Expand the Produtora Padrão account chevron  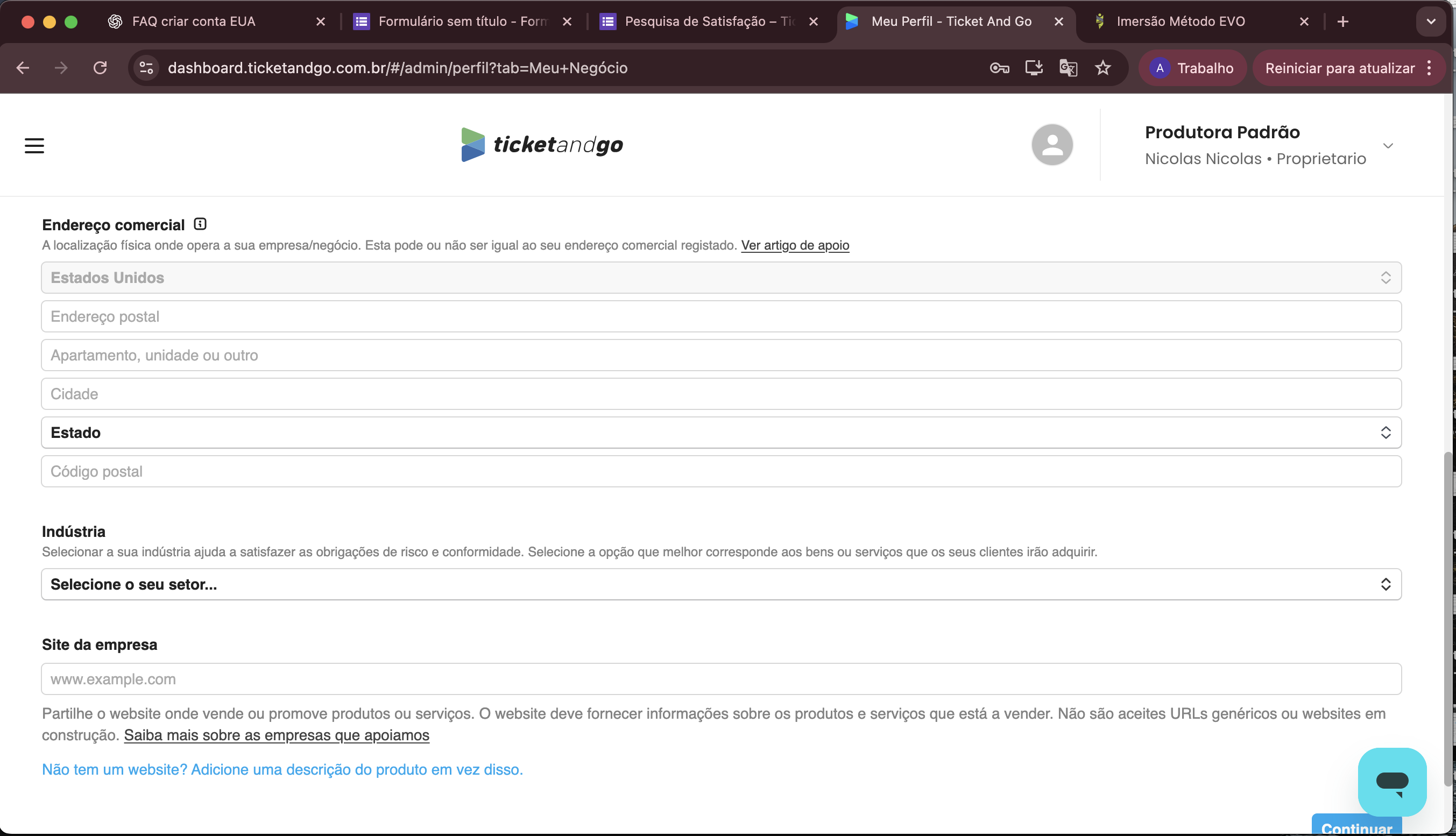(x=1388, y=146)
